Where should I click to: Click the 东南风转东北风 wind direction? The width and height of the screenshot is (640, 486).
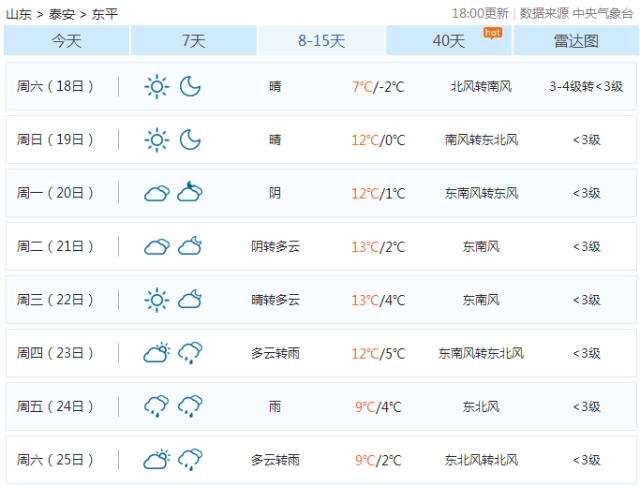tap(481, 353)
